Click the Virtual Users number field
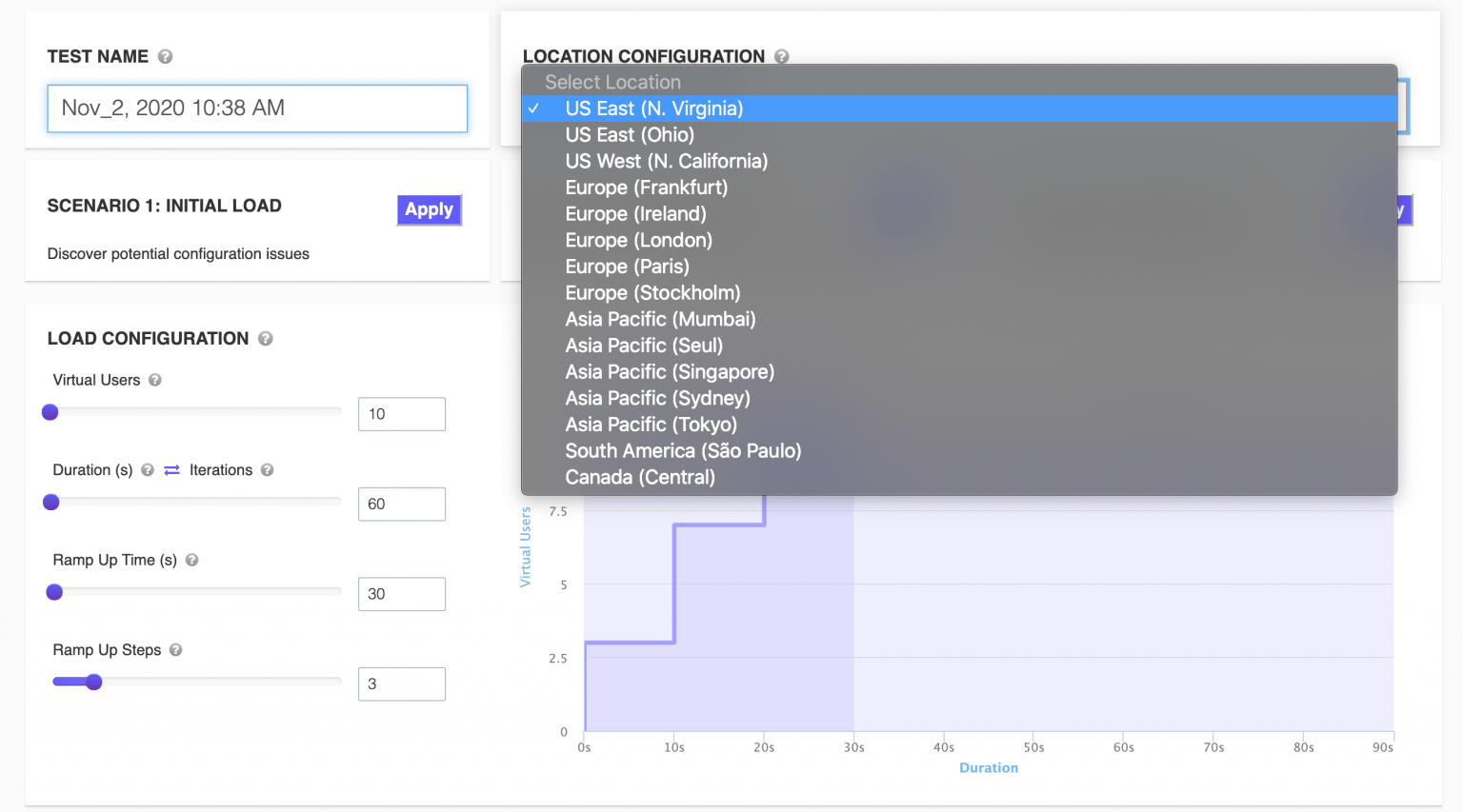The width and height of the screenshot is (1463, 812). coord(401,414)
